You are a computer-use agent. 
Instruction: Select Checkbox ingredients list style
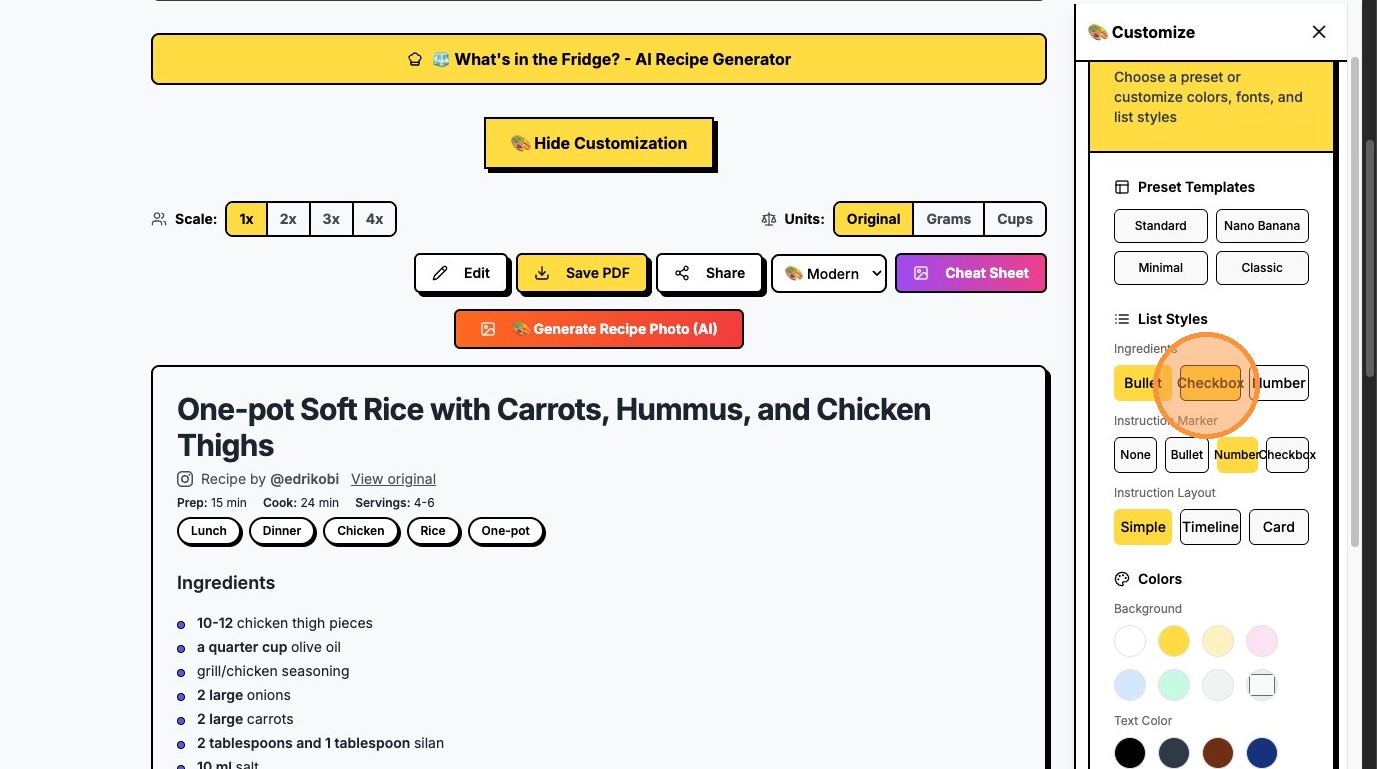[1210, 383]
